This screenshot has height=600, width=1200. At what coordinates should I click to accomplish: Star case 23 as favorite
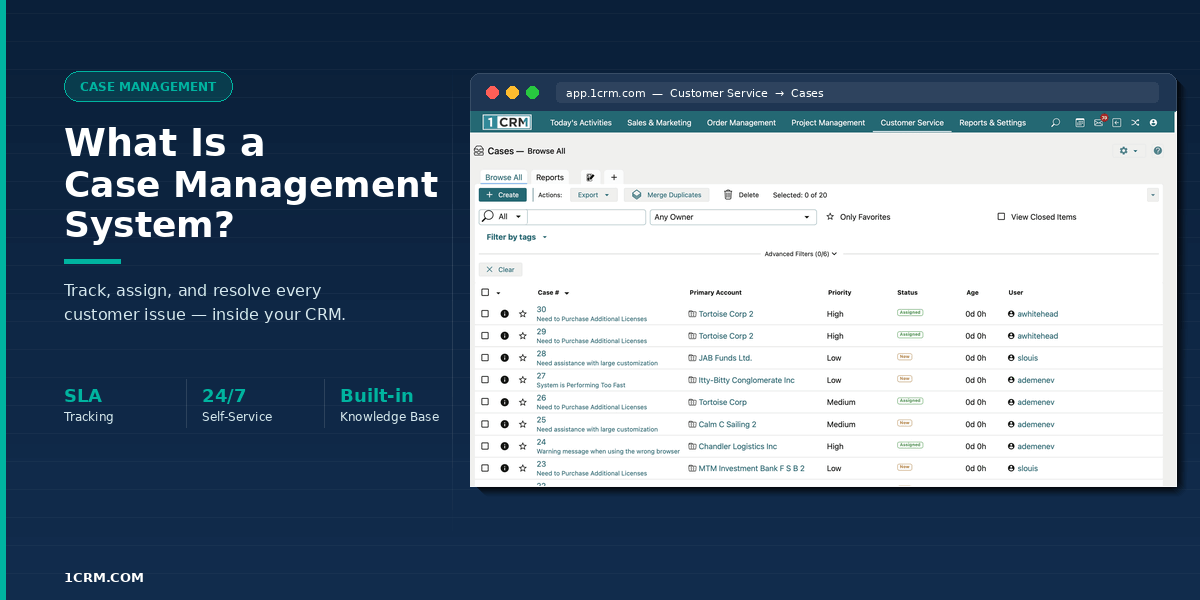(x=522, y=468)
